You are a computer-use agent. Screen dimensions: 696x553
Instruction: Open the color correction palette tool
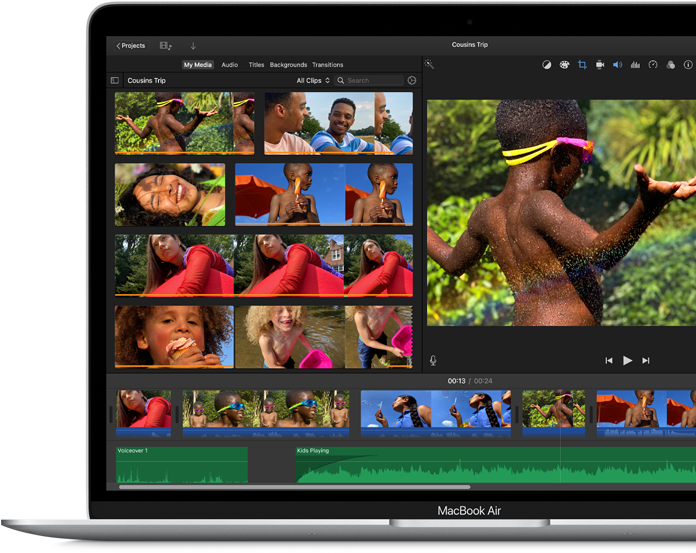564,65
